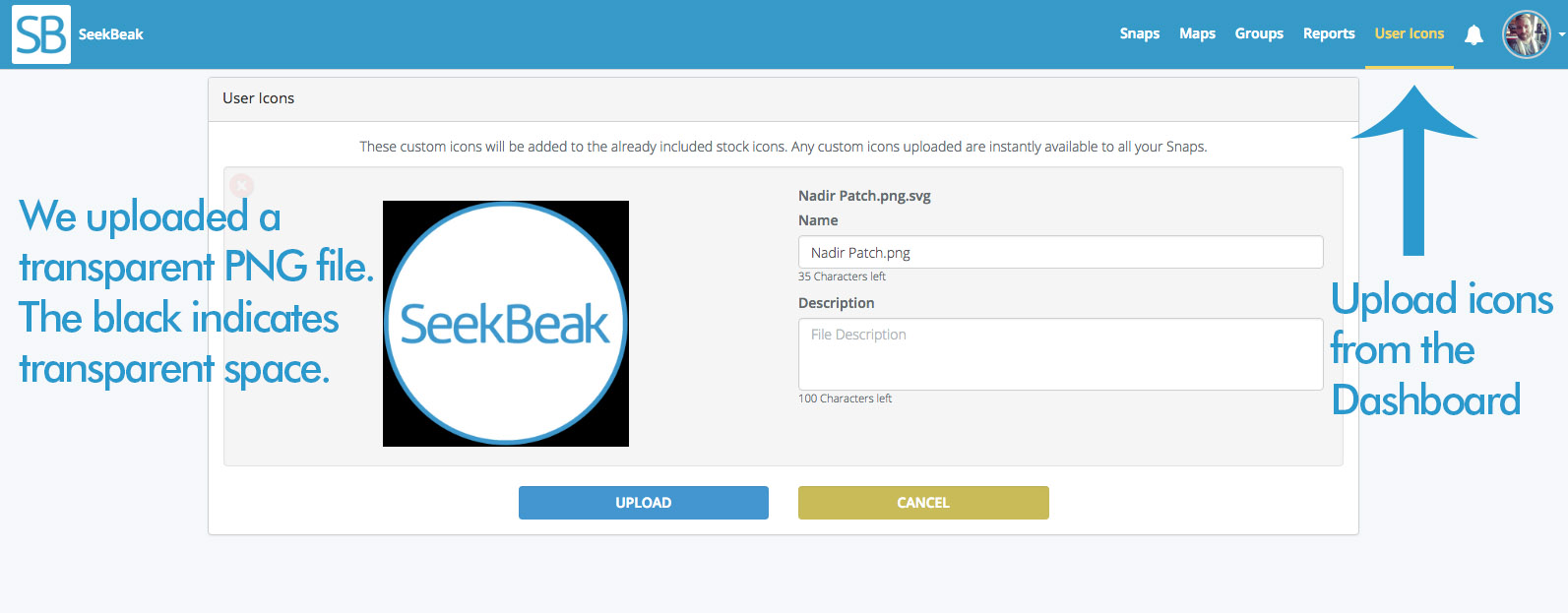Click the 'Name' field label

(818, 220)
